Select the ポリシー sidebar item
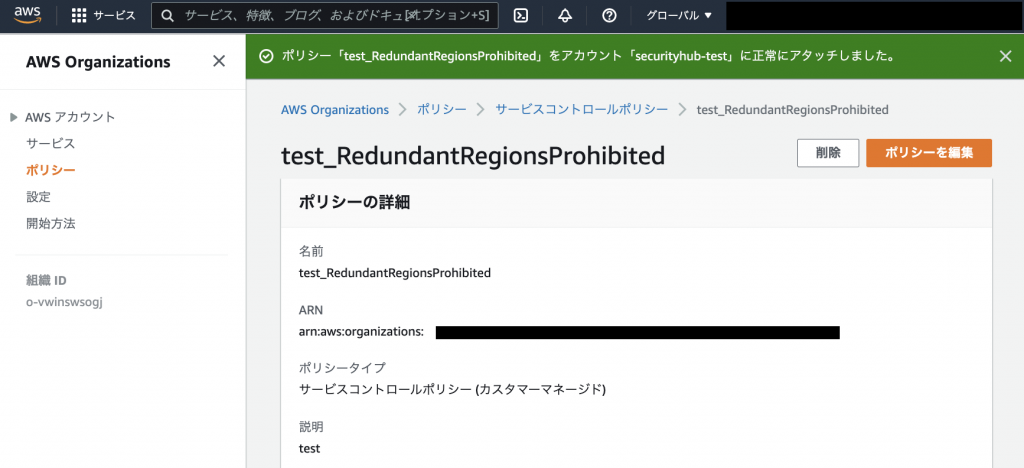This screenshot has height=468, width=1024. click(x=50, y=170)
